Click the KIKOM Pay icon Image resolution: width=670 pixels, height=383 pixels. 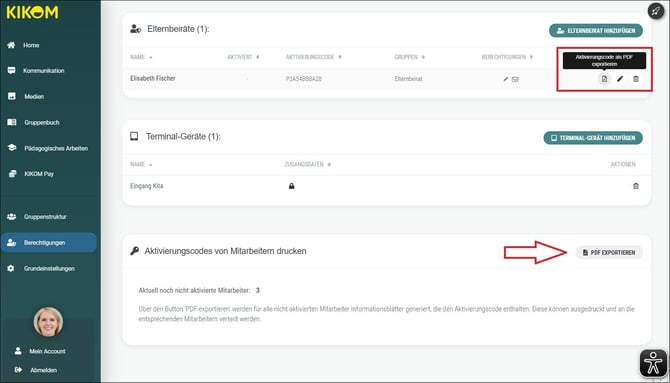click(12, 174)
